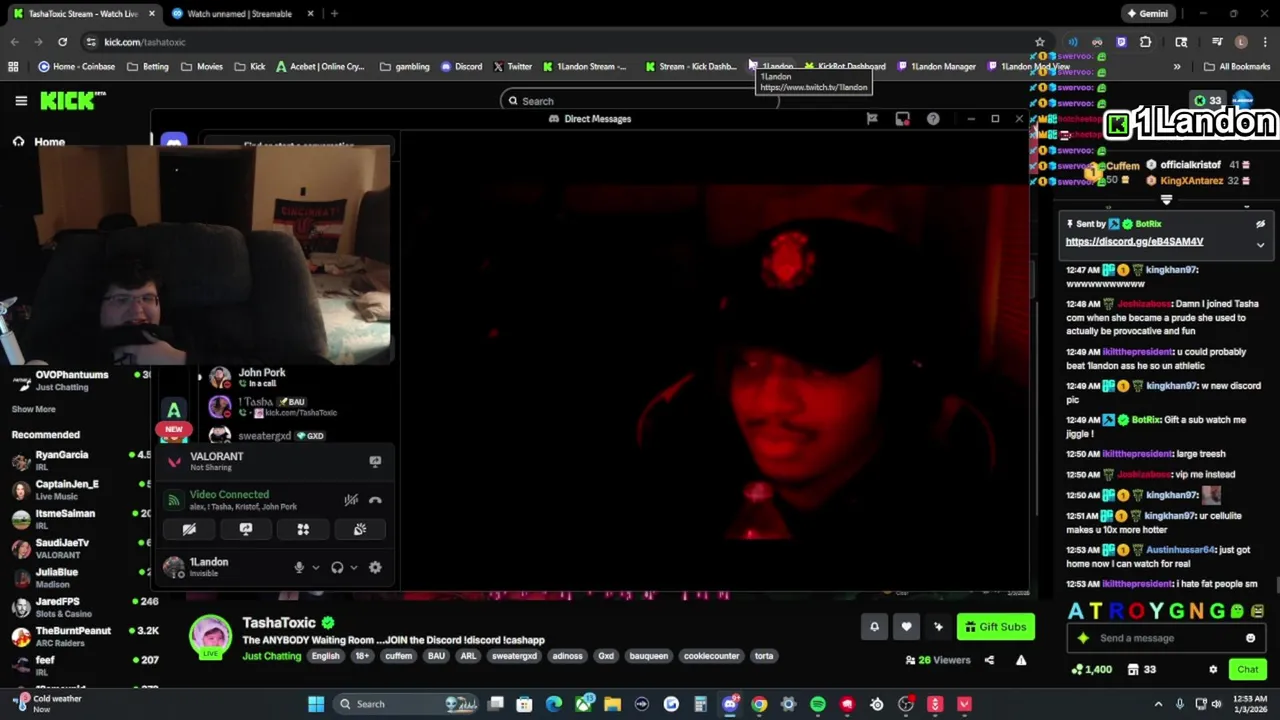Open the Twitter bookmark
Viewport: 1280px width, 720px height.
(512, 67)
